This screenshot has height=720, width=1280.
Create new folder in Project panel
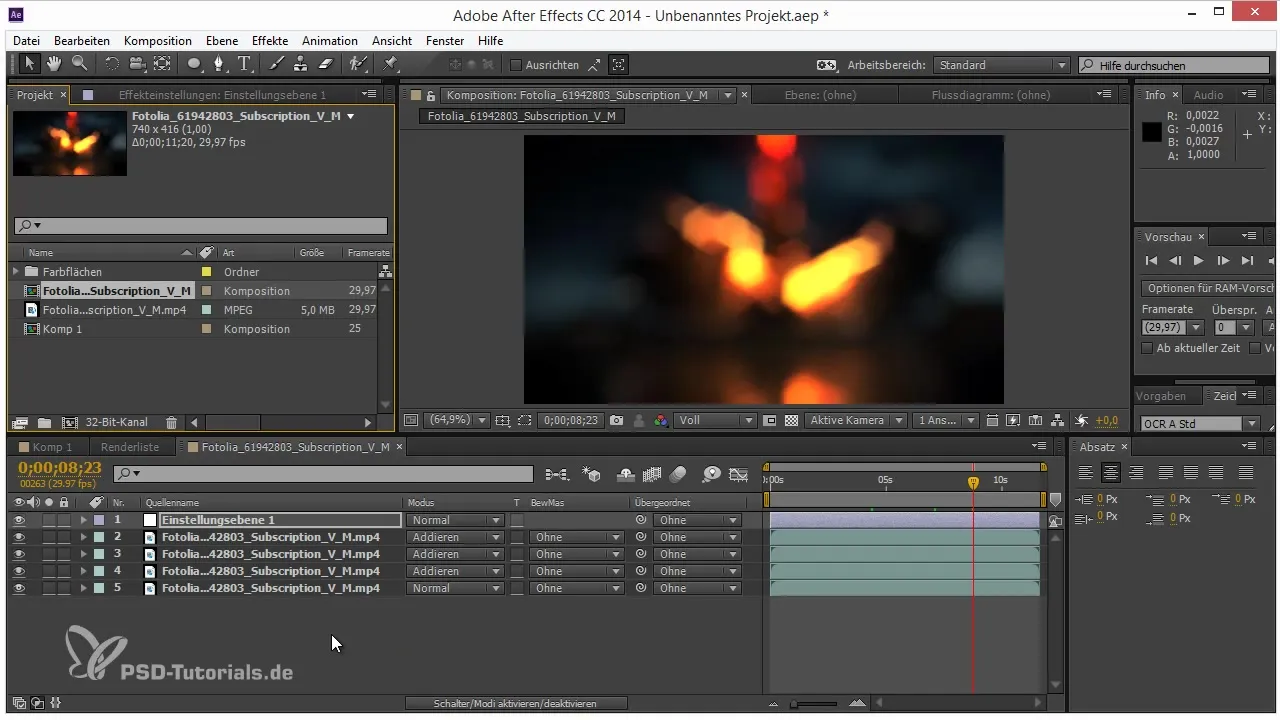point(44,423)
